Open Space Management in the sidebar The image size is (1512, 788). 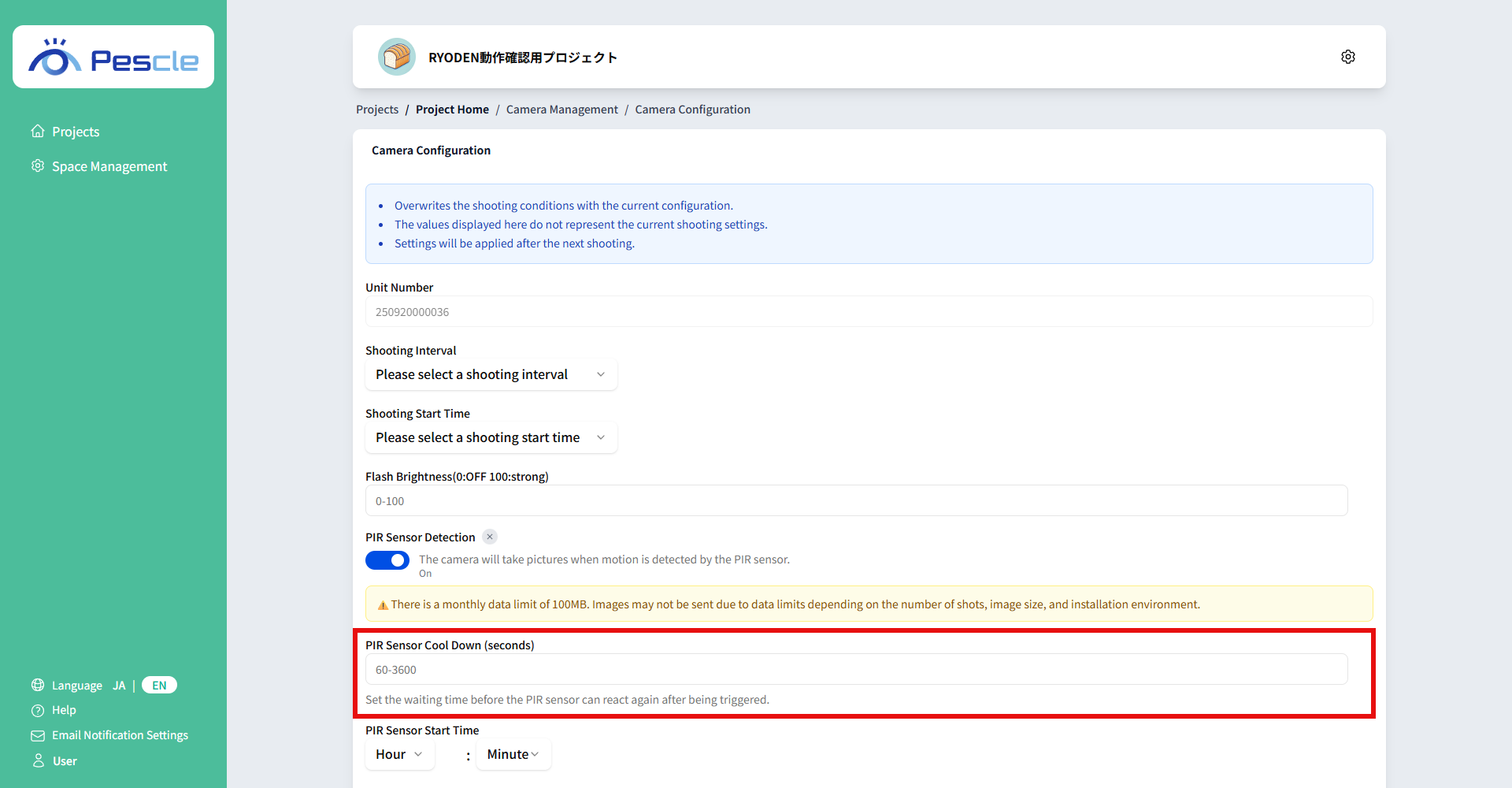click(x=109, y=166)
